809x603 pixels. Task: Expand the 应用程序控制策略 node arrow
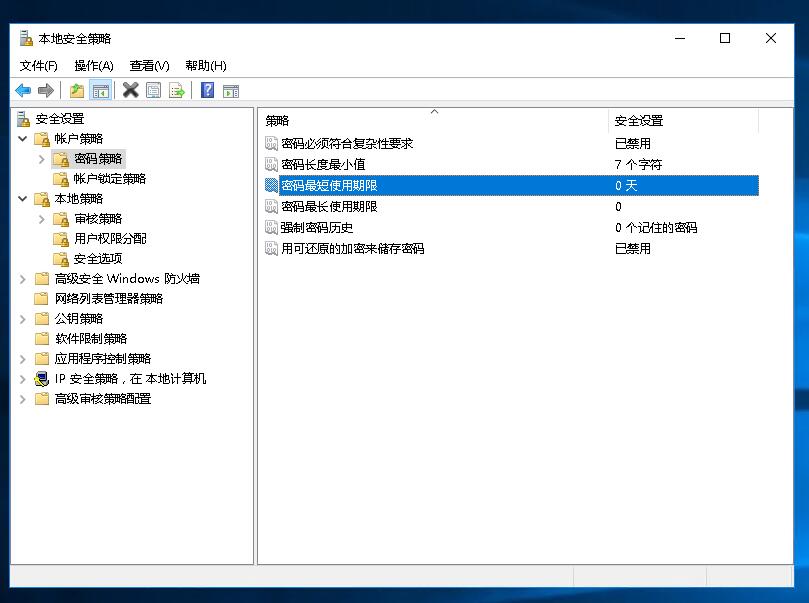23,359
